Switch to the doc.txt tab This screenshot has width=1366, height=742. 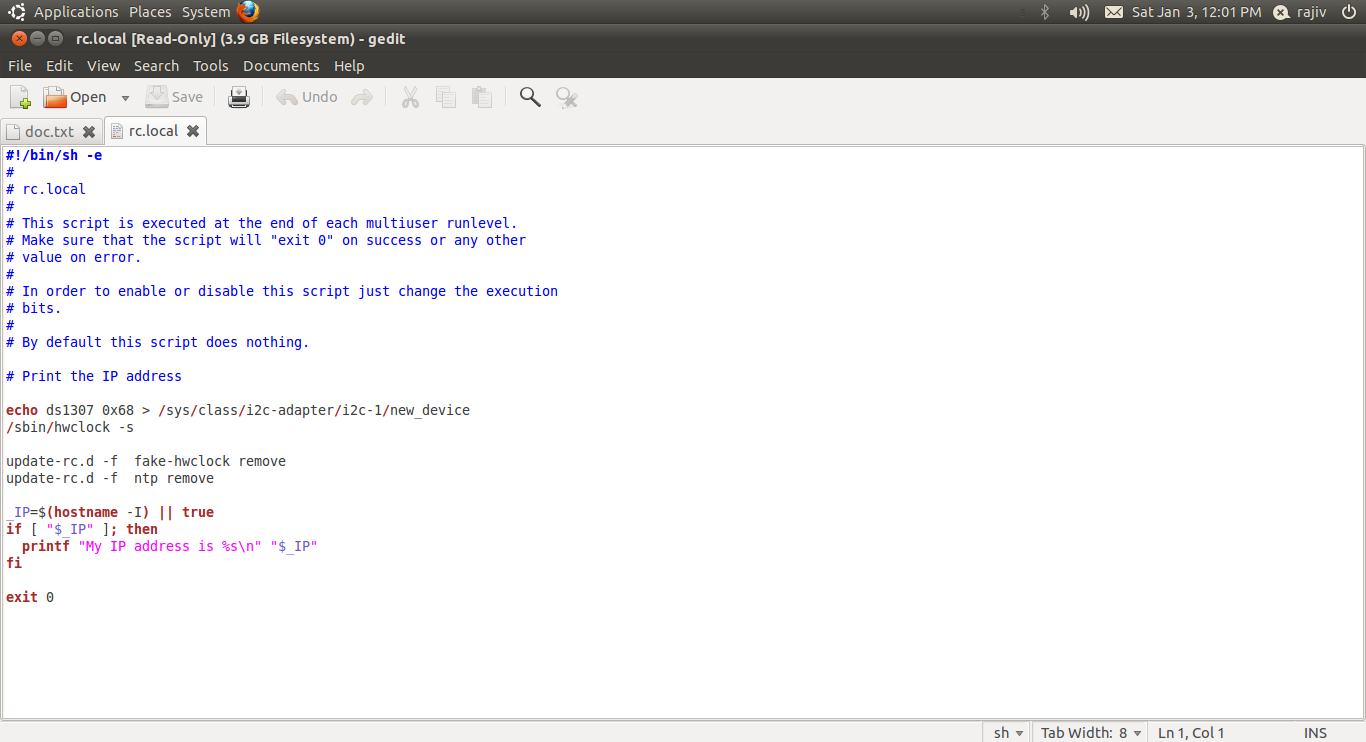coord(48,130)
